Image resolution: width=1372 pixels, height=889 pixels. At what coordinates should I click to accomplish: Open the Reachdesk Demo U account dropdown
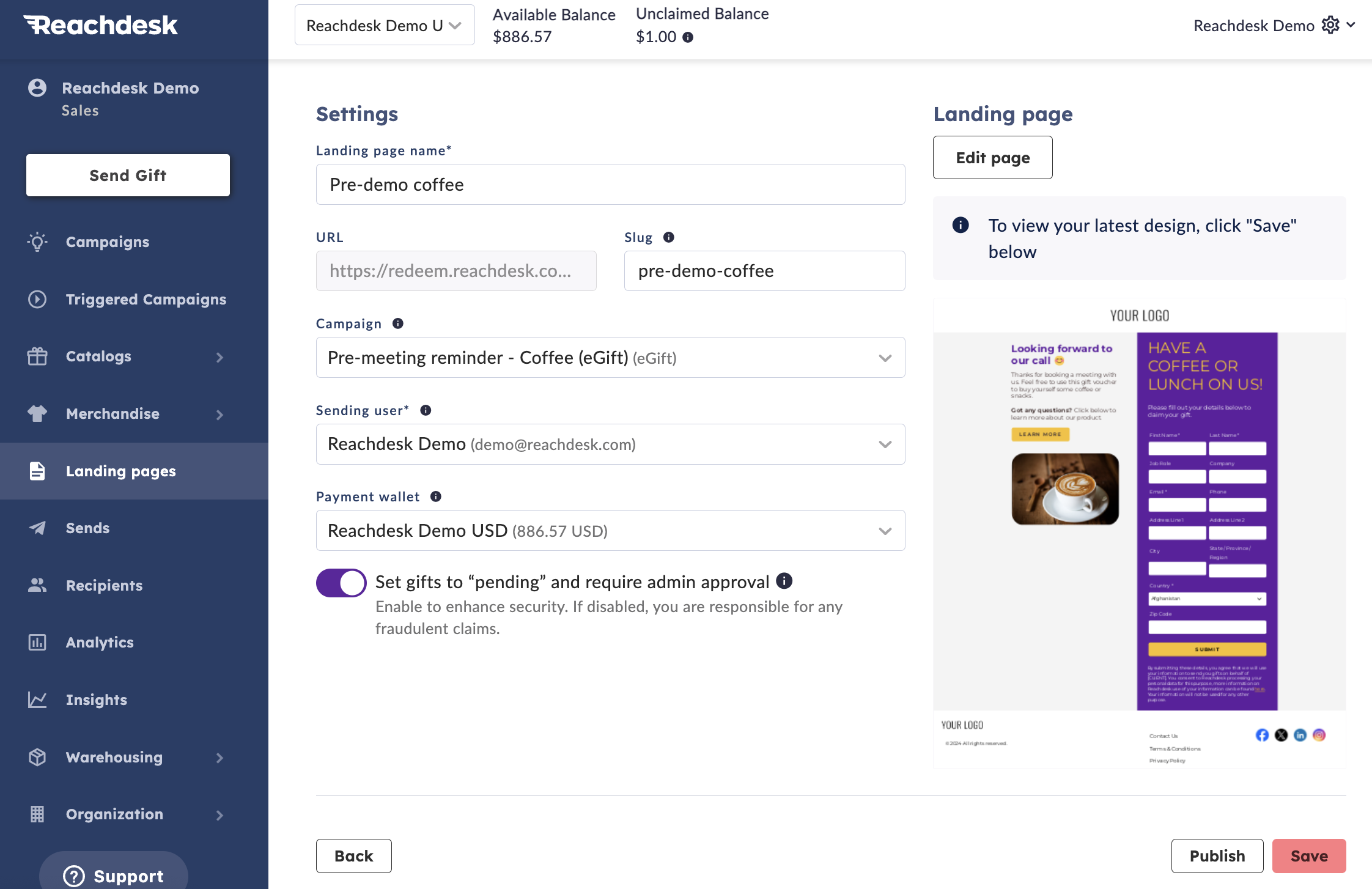(385, 25)
